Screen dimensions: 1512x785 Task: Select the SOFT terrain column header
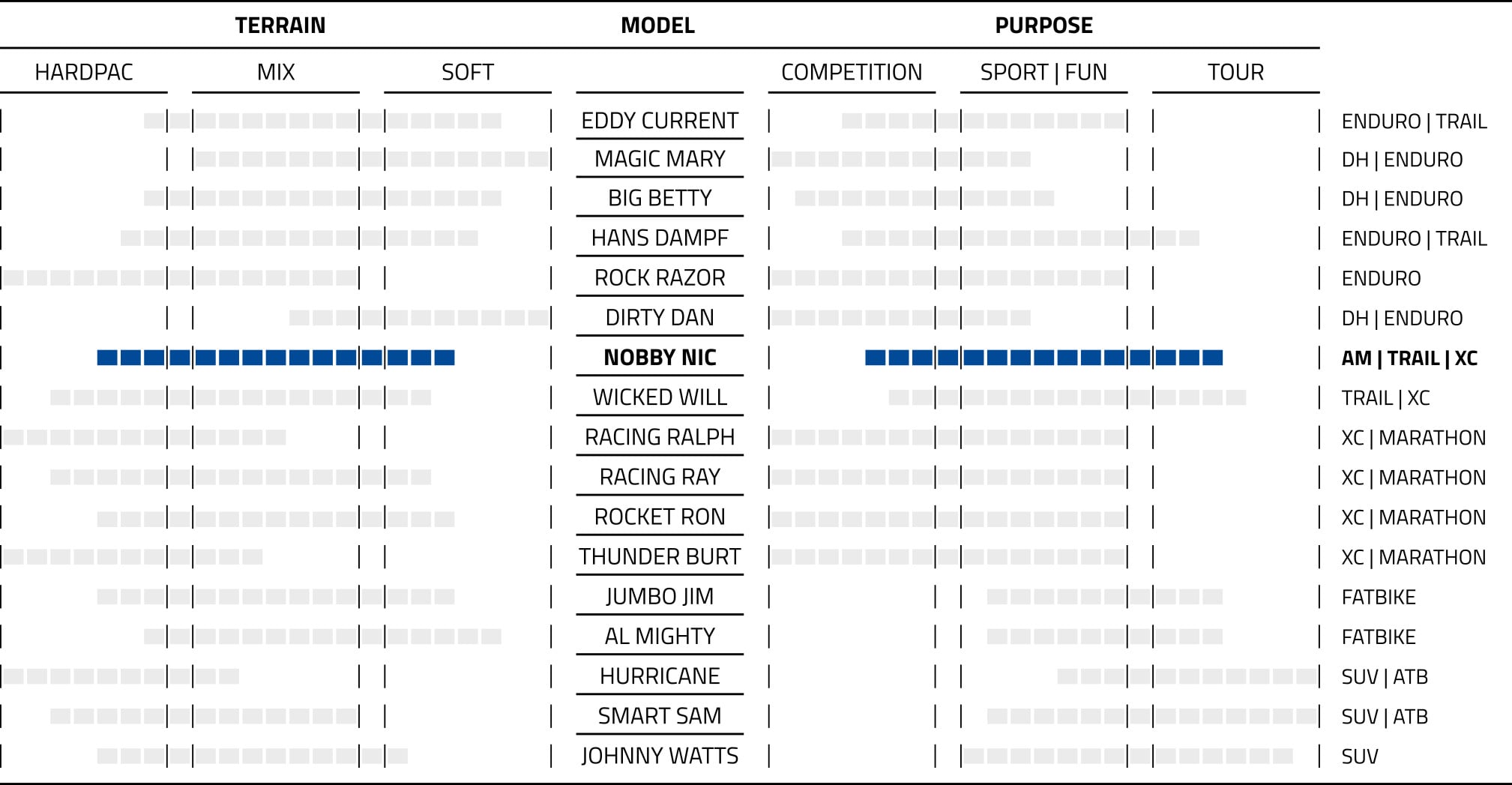point(468,72)
